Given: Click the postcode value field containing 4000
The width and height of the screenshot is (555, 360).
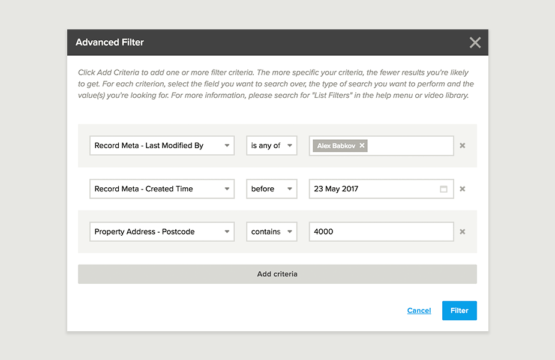Looking at the screenshot, I should pos(381,232).
